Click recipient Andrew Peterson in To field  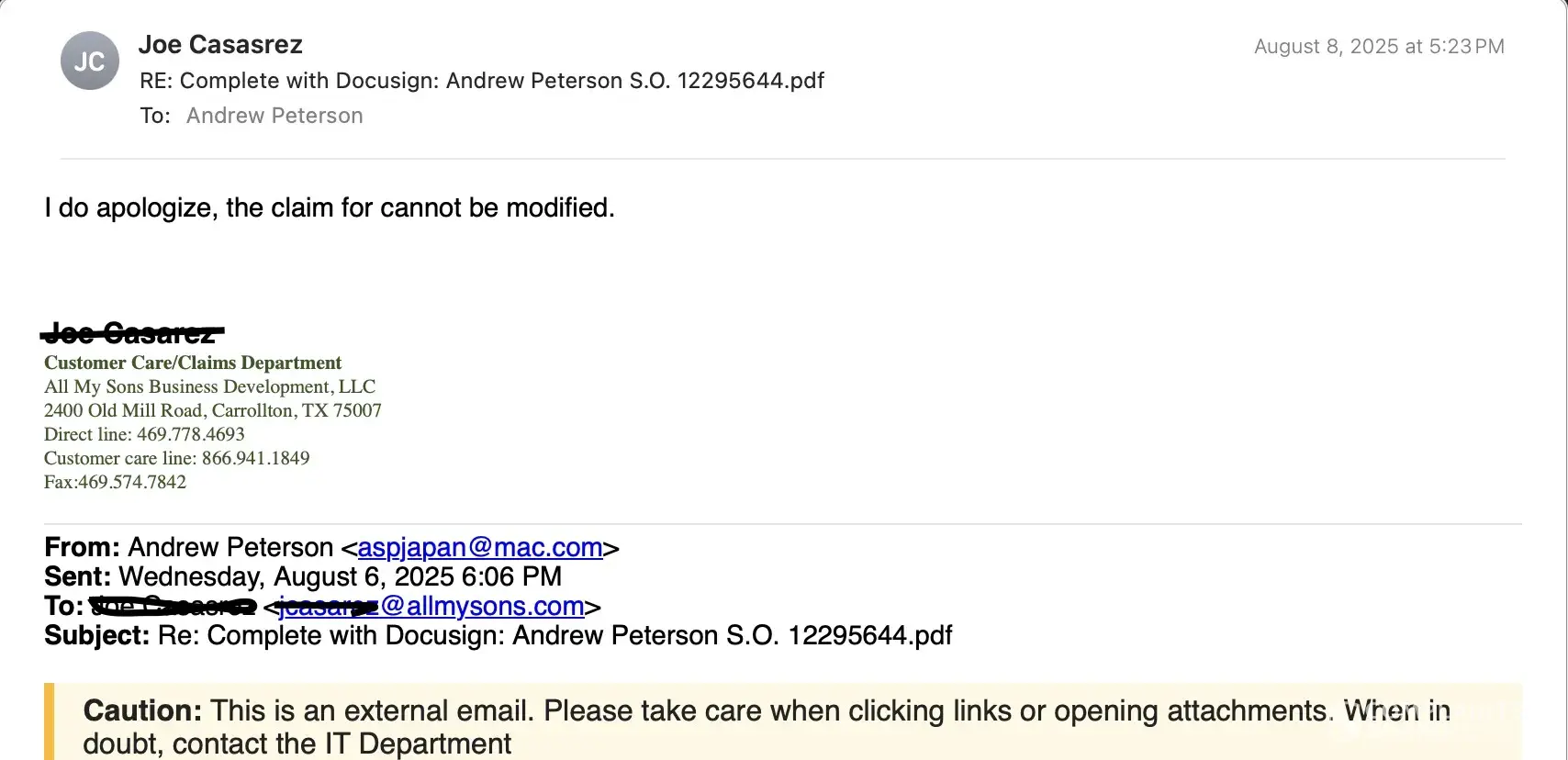point(274,116)
